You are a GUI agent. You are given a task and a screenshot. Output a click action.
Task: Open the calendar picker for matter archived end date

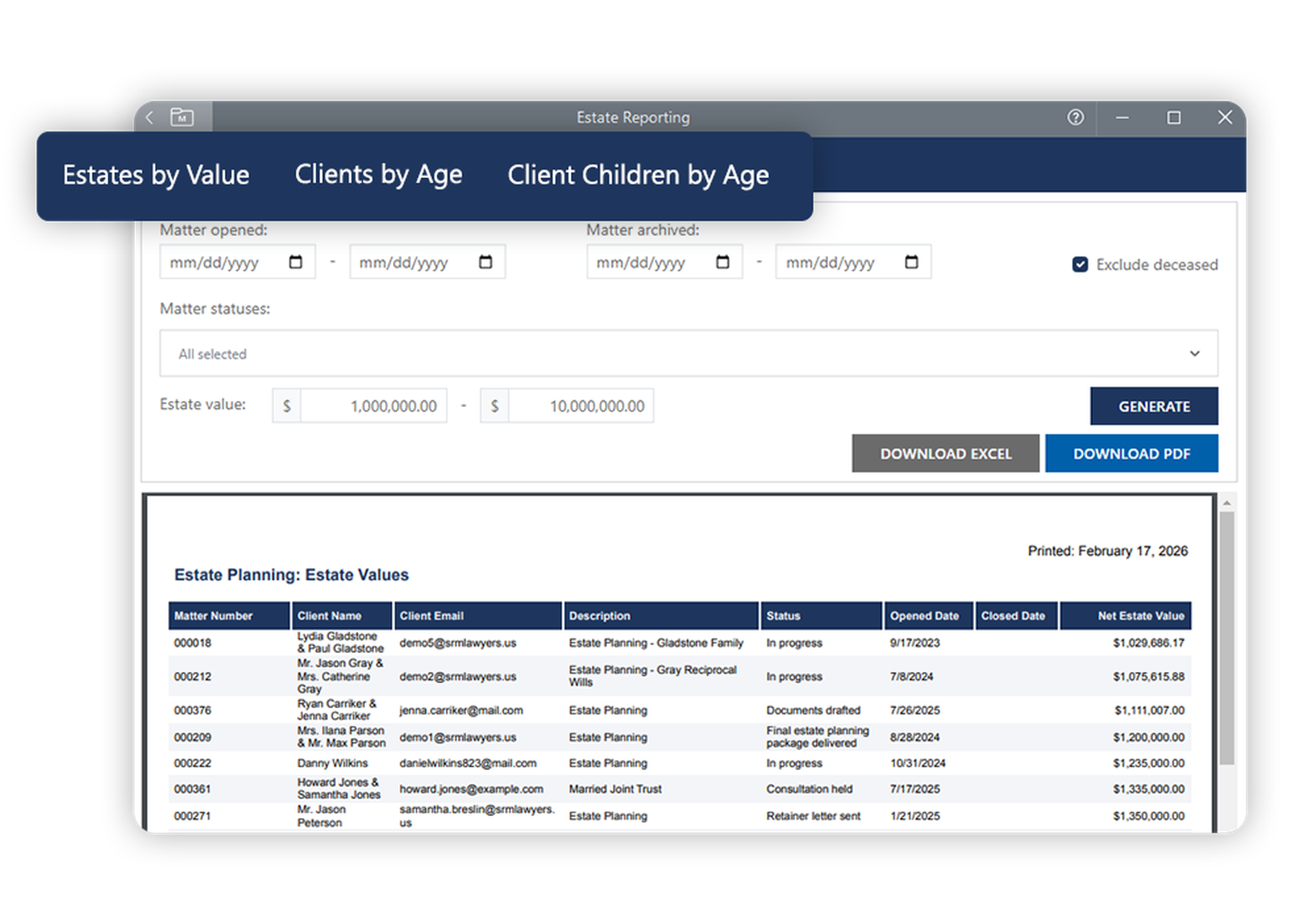click(x=911, y=261)
